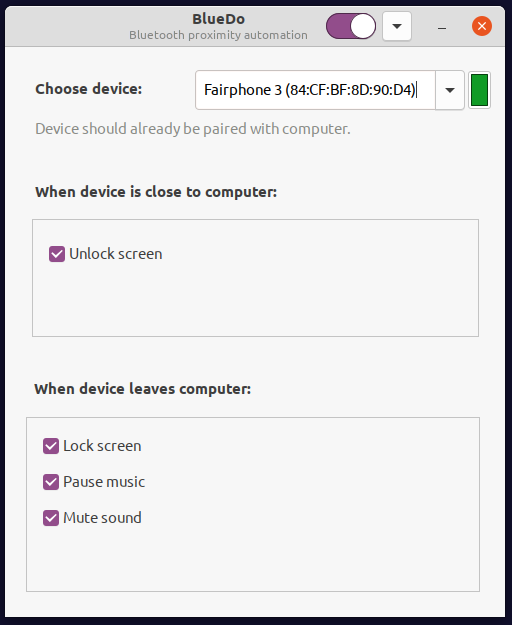The height and width of the screenshot is (625, 512).
Task: Click the 'When device is close to computer' heading
Action: pyautogui.click(x=156, y=192)
